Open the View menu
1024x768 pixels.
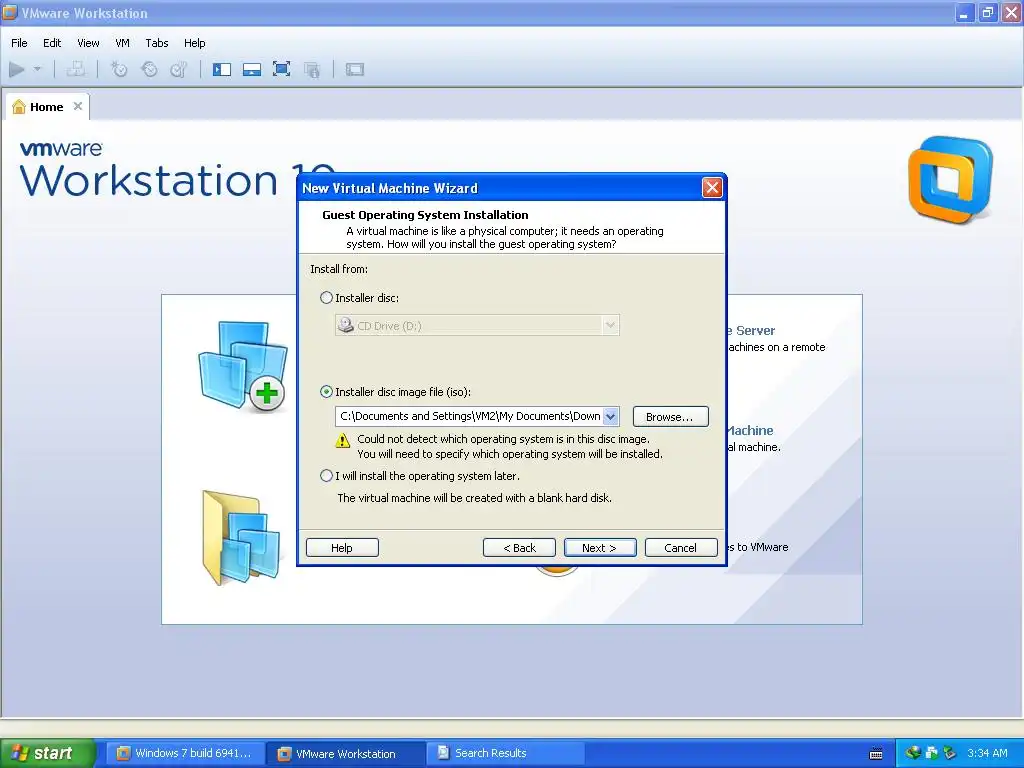tap(88, 43)
